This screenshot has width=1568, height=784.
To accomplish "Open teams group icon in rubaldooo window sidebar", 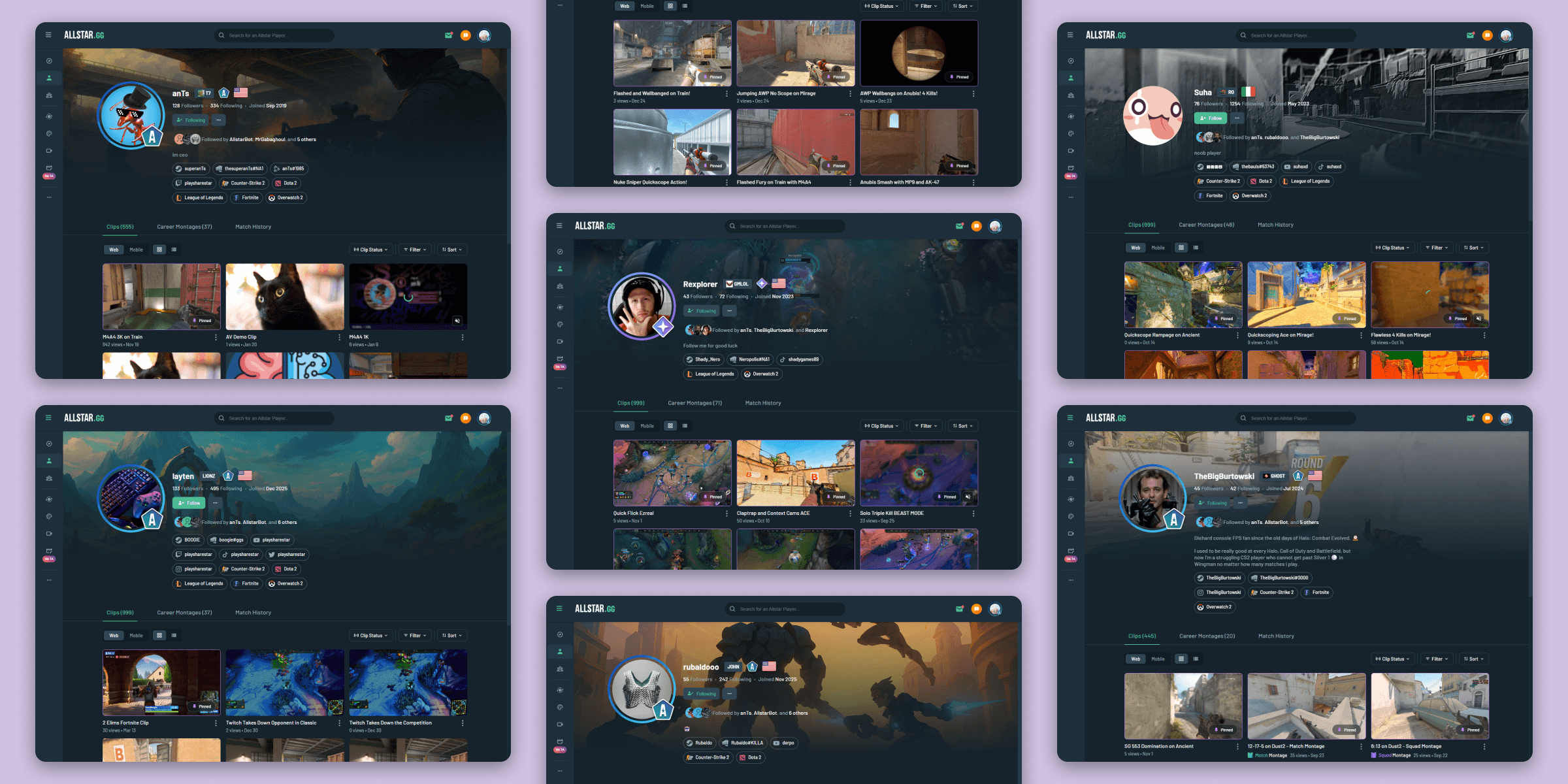I will pyautogui.click(x=560, y=669).
